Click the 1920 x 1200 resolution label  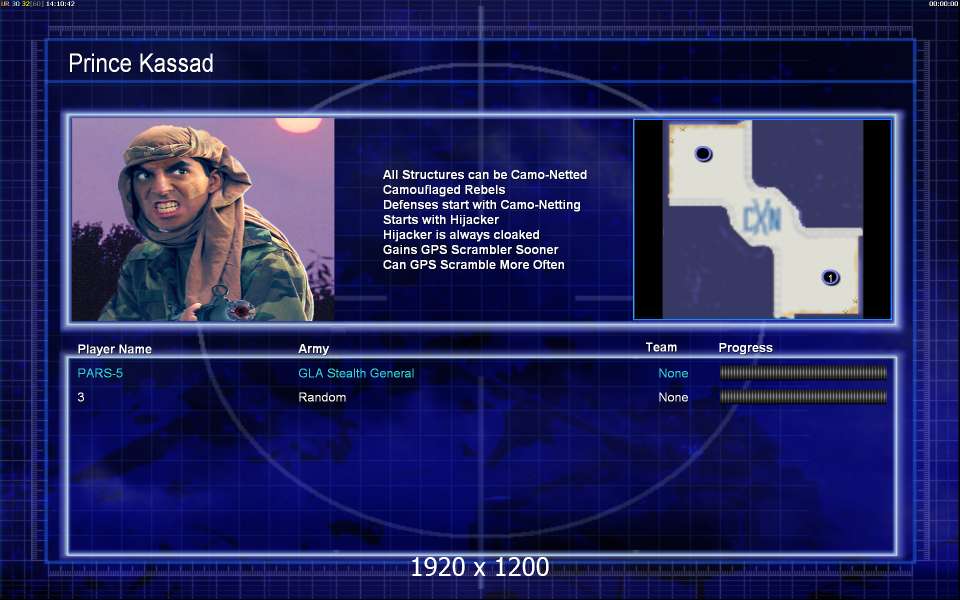click(480, 567)
